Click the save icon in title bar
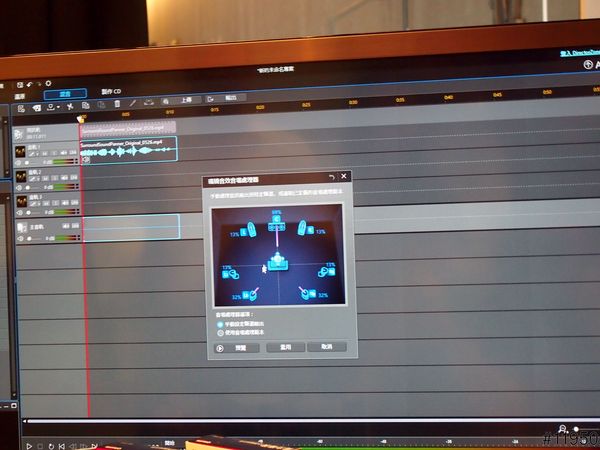The height and width of the screenshot is (450, 600). point(20,85)
